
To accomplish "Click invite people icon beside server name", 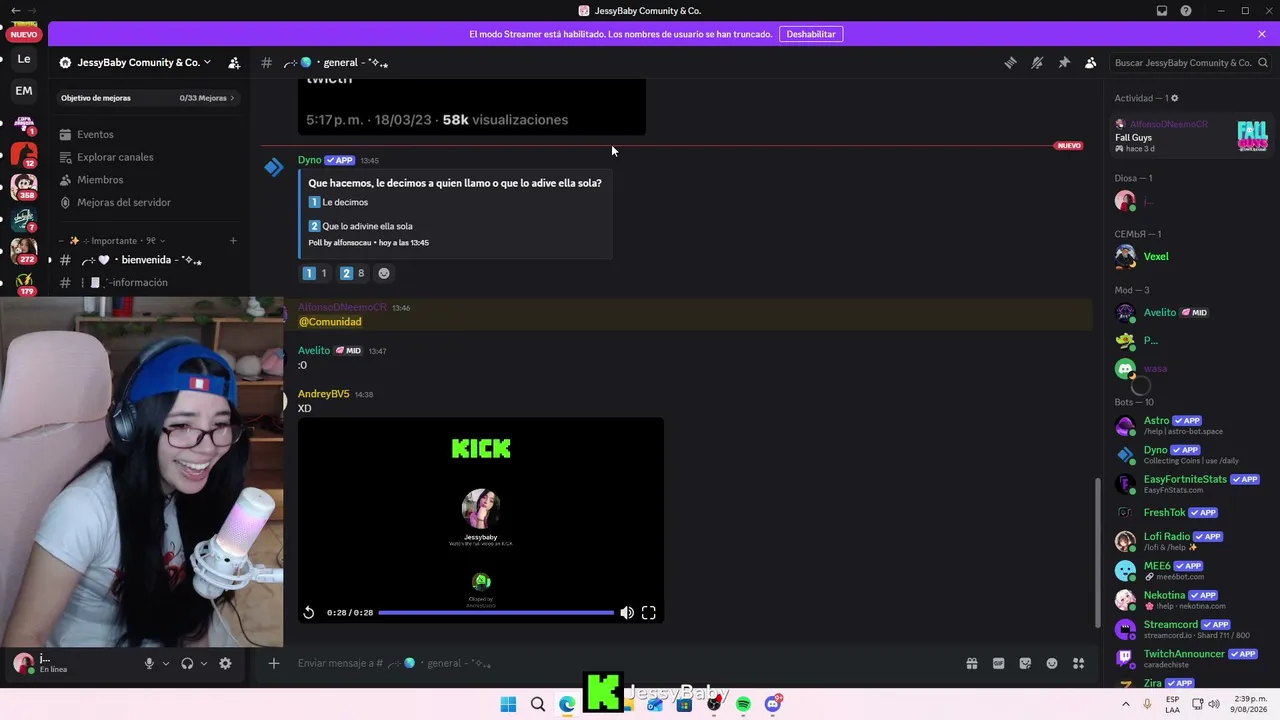I will coord(234,62).
